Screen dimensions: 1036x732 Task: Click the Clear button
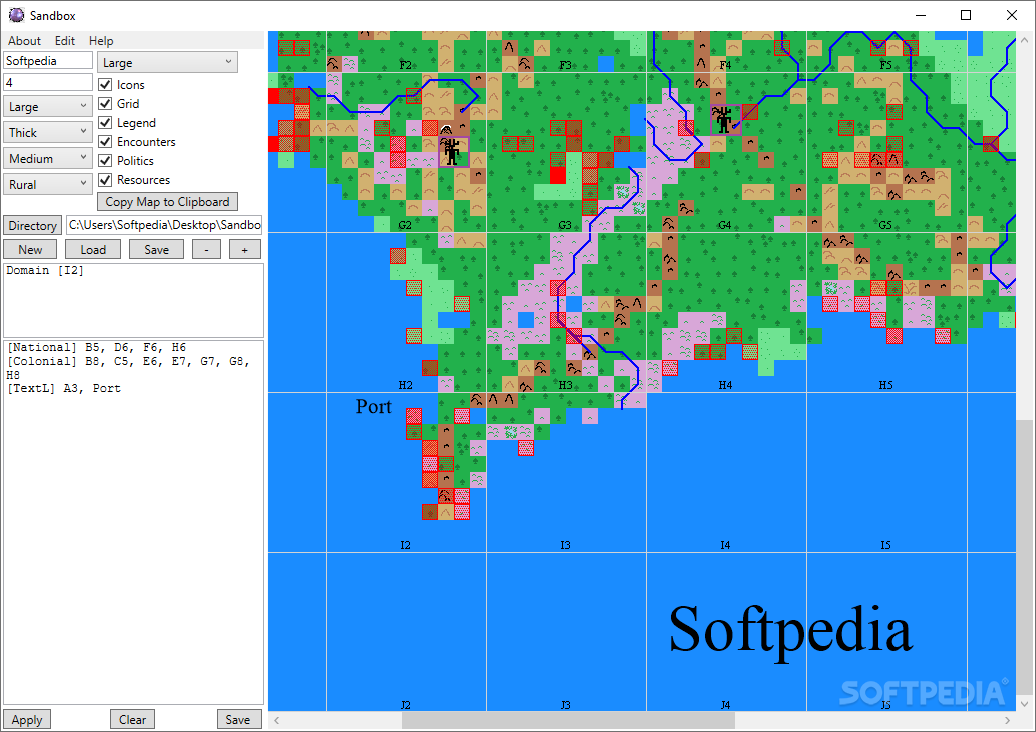coord(132,719)
